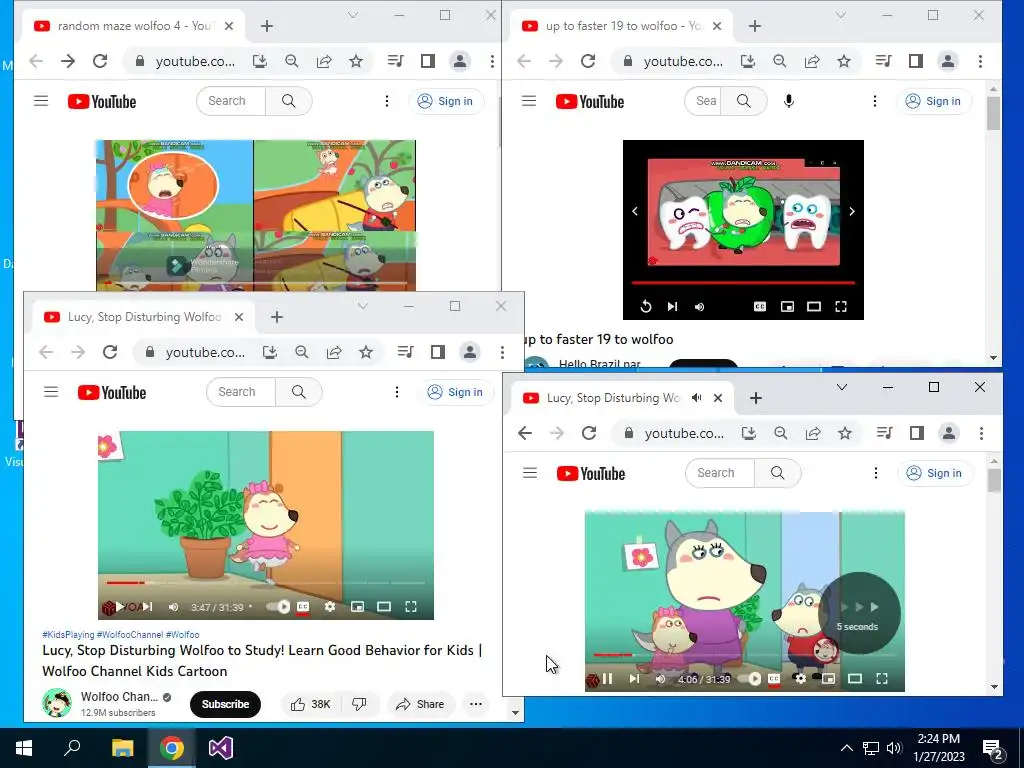Screen dimensions: 1024x768
Task: Open Visual Studio from taskbar
Action: pos(221,748)
